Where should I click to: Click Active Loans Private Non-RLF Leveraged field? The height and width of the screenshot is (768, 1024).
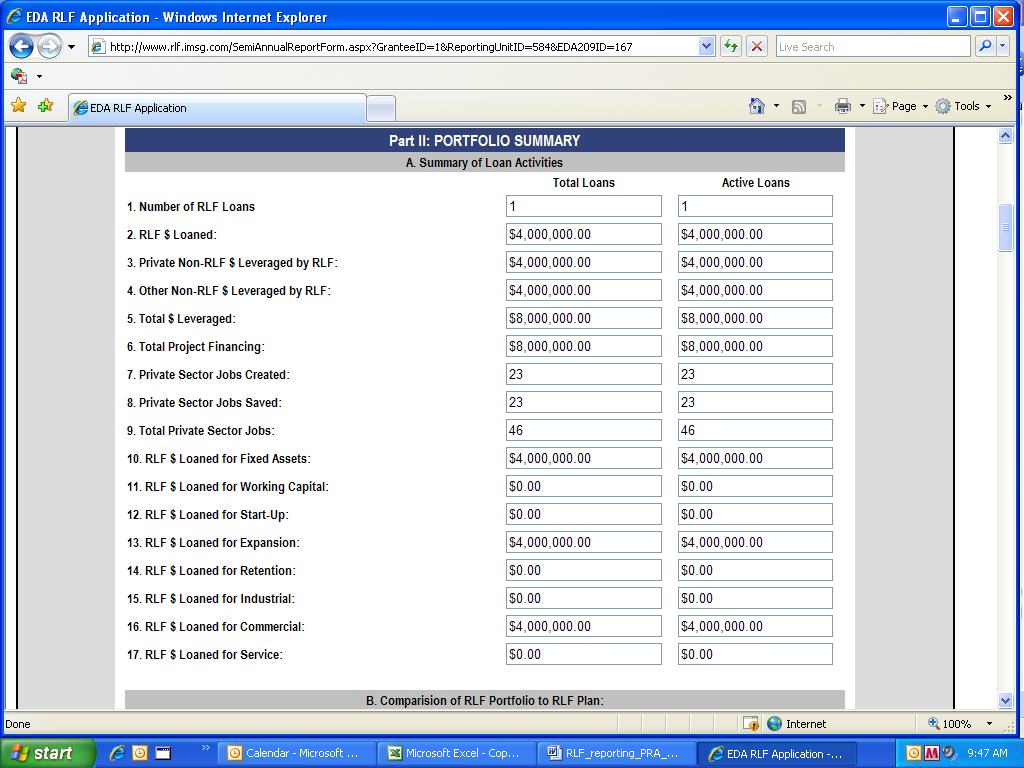(x=755, y=263)
